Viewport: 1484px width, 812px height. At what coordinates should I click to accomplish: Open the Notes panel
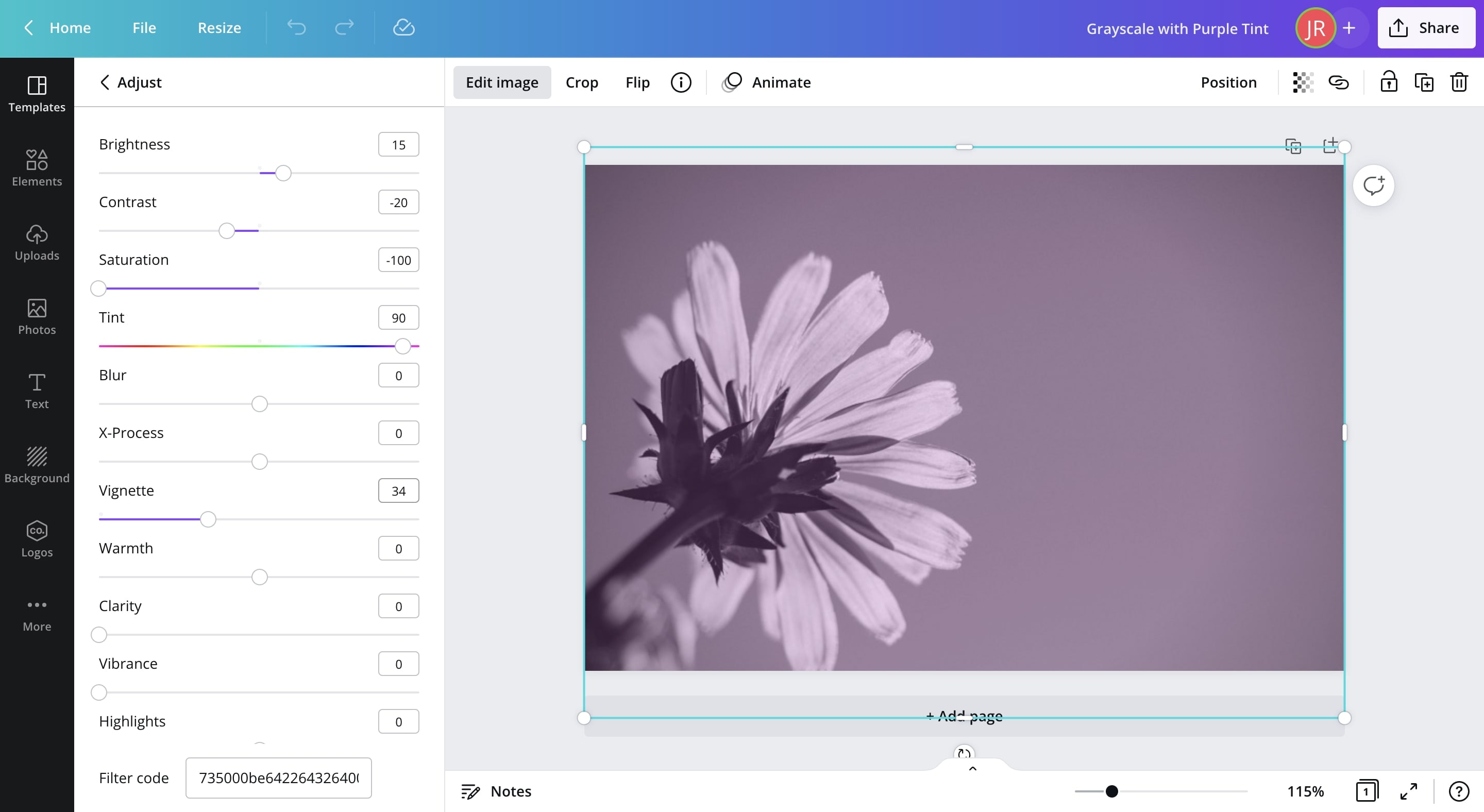coord(495,791)
